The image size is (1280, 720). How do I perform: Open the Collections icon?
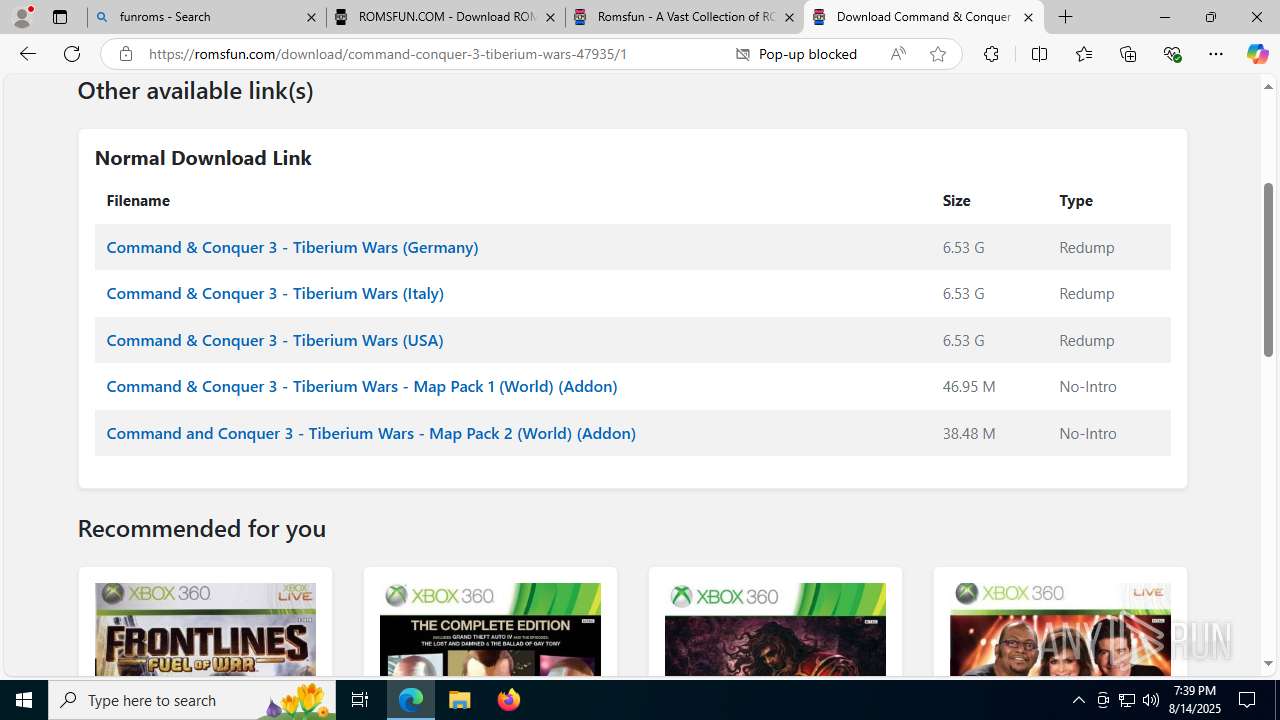click(1128, 54)
